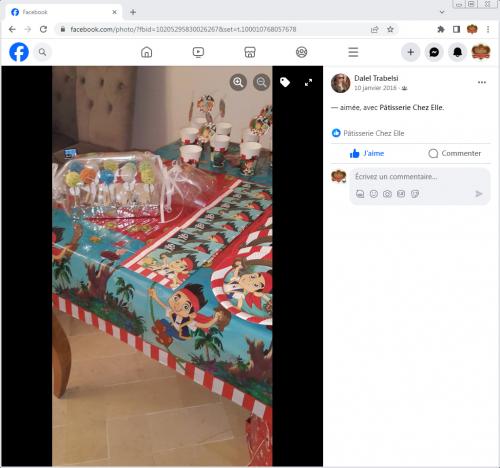This screenshot has height=468, width=500.
Task: Open the Facebook home logo
Action: point(19,52)
